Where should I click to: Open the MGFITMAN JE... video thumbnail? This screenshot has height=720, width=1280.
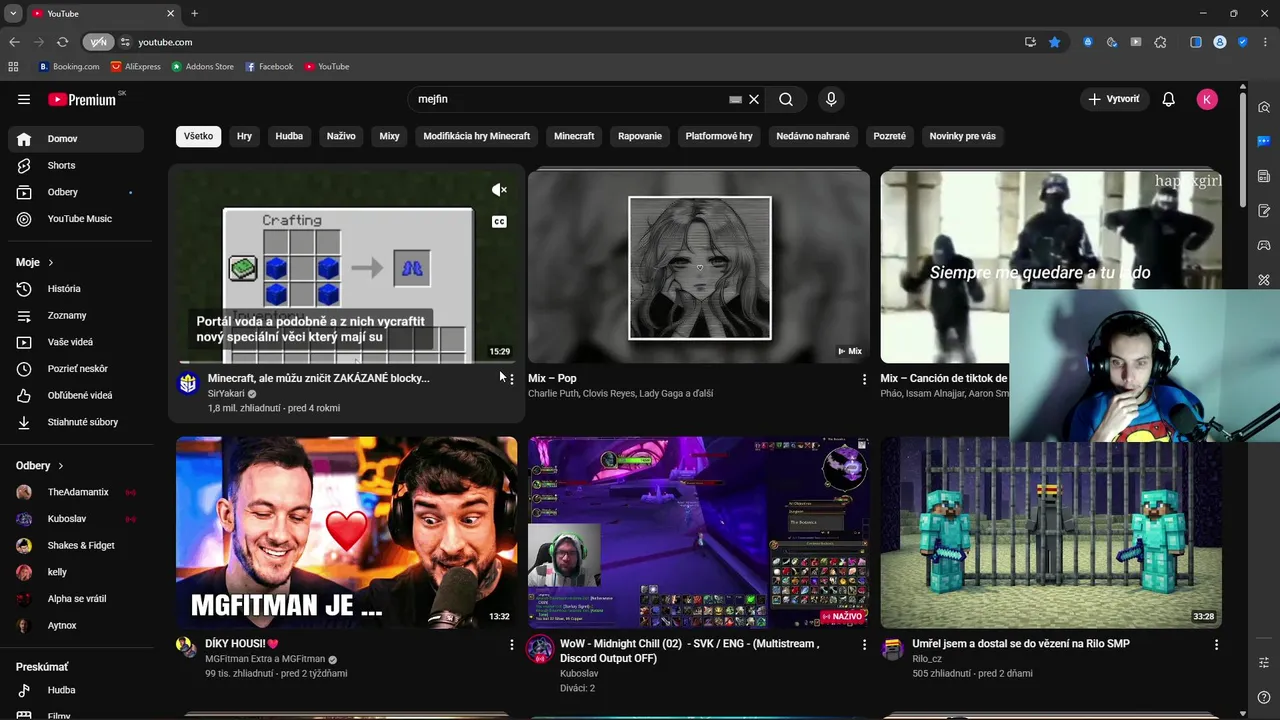[x=347, y=532]
